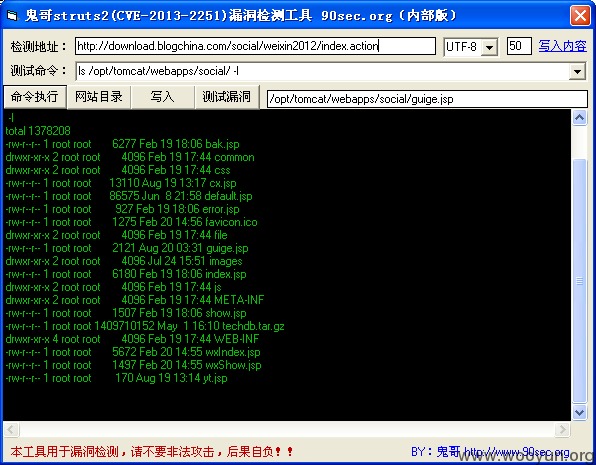The image size is (596, 465).
Task: Select the common directory row
Action: click(130, 157)
